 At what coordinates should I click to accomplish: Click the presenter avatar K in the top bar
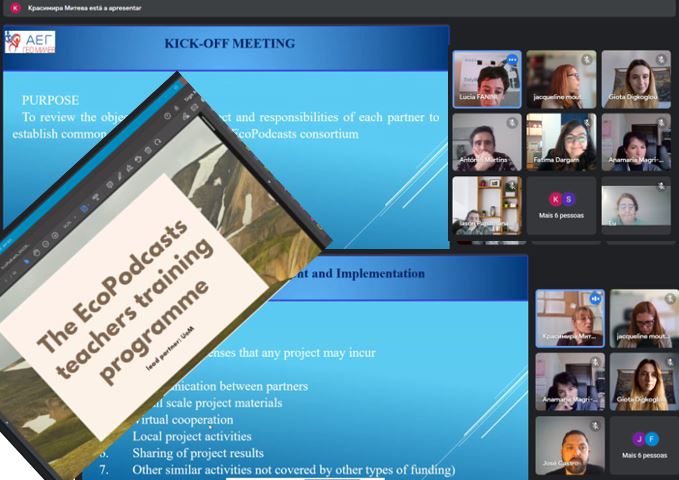coord(14,8)
